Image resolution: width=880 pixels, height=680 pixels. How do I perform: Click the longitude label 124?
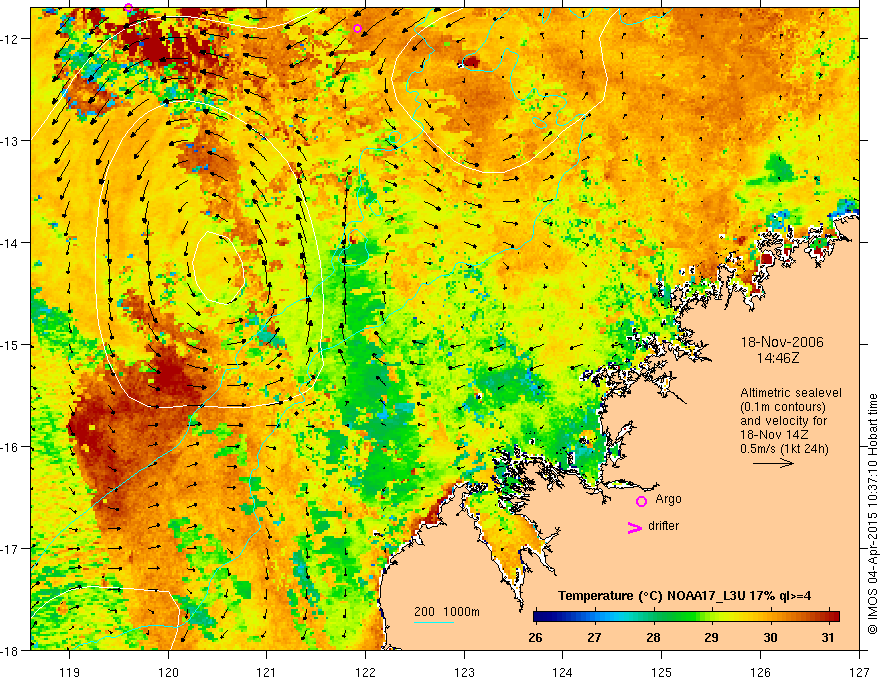[x=563, y=672]
